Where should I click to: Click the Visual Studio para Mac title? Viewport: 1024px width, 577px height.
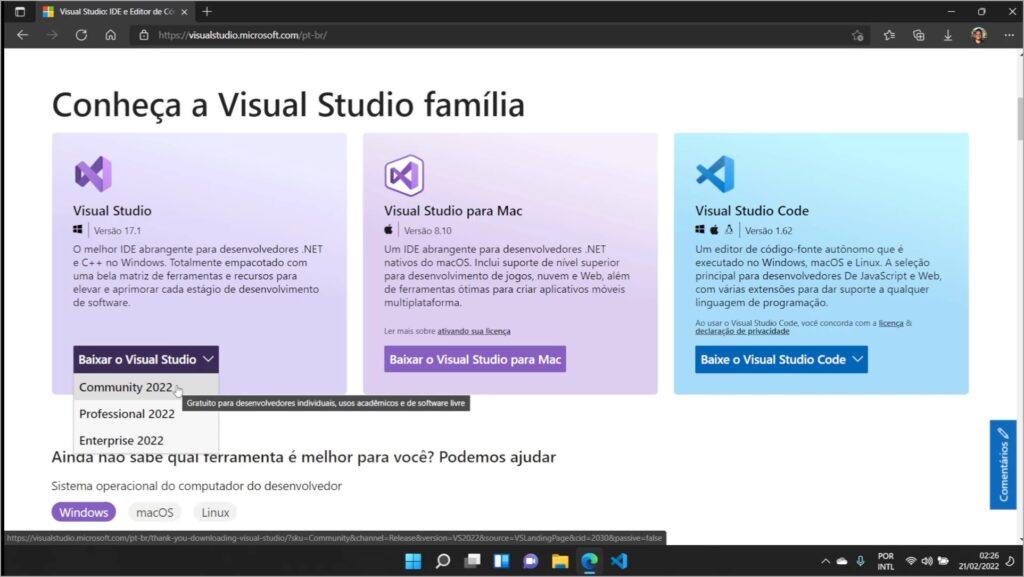tap(453, 211)
